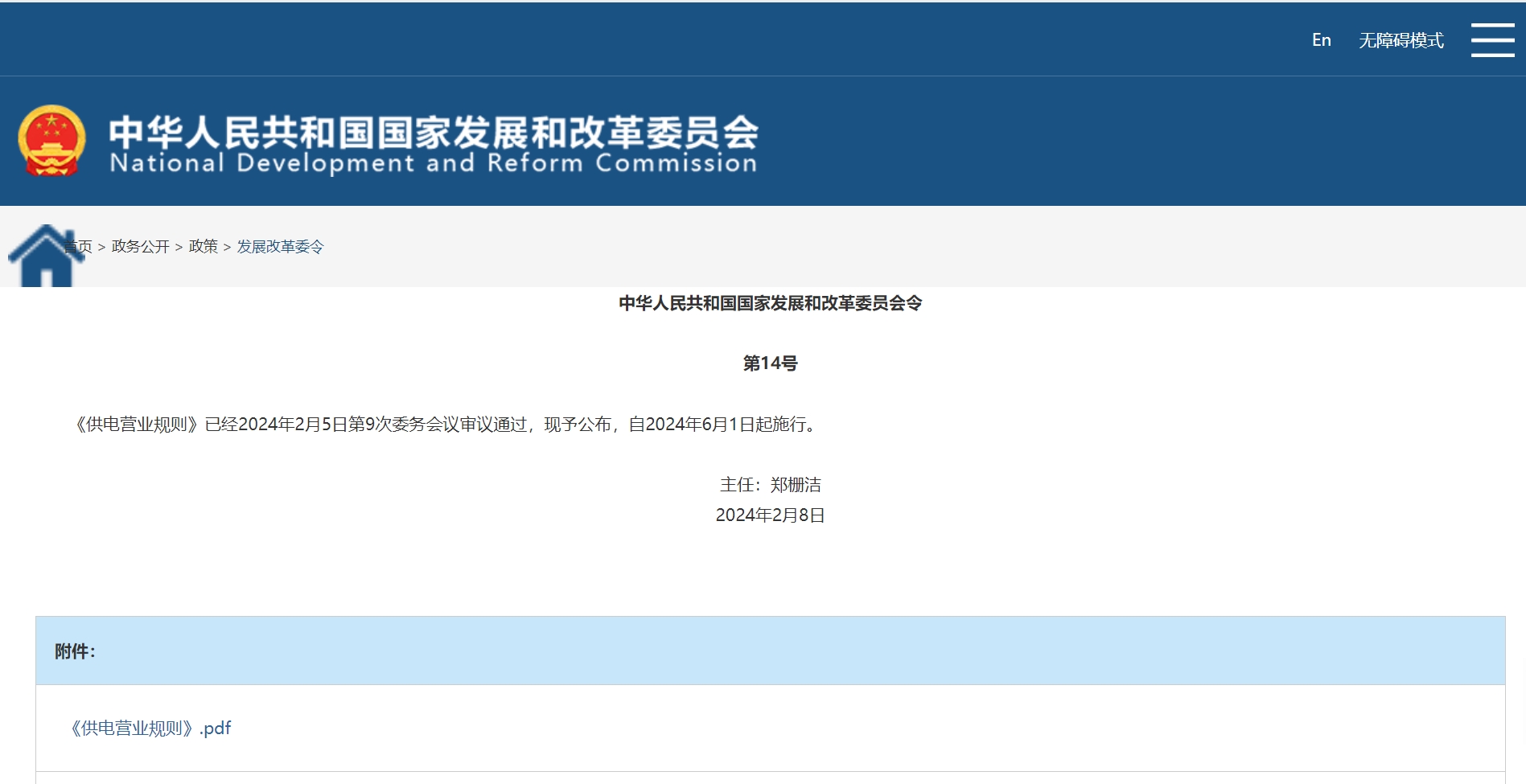
Task: Click the 附件 section header
Action: 75,651
